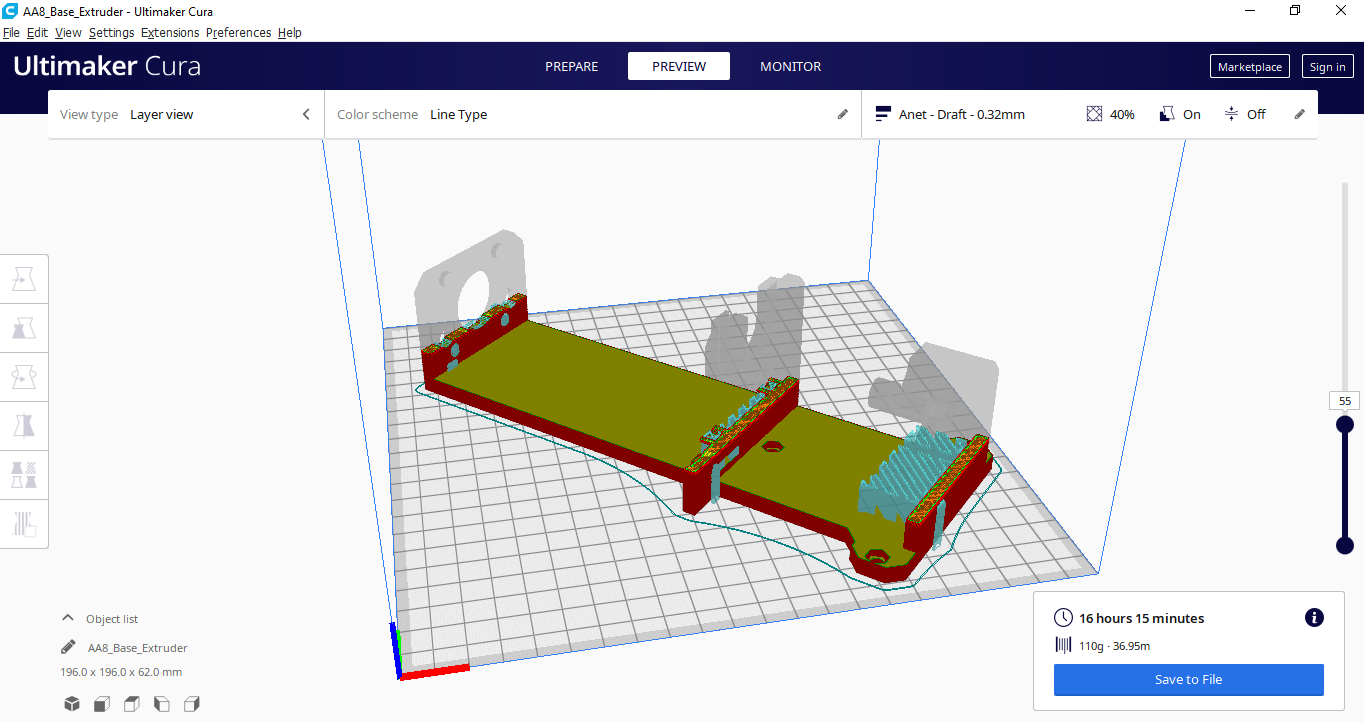Click the pencil icon in print settings bar
1364x722 pixels.
coord(1300,114)
